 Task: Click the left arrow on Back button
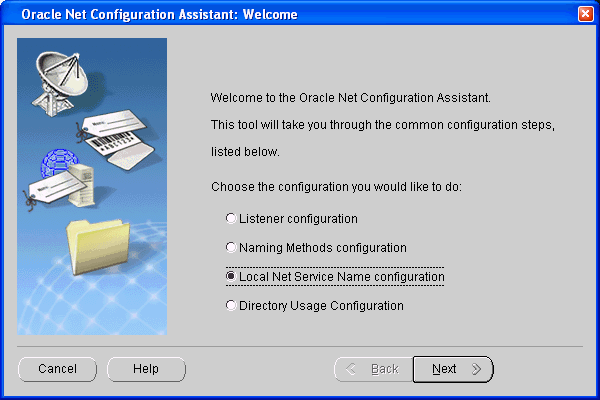point(350,369)
